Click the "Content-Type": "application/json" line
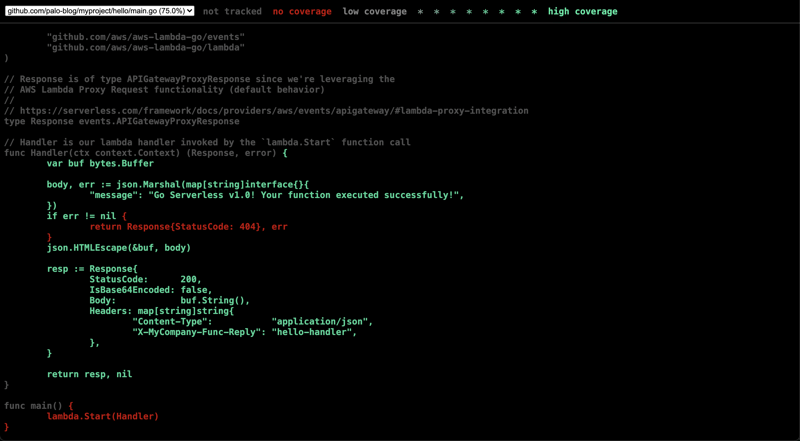This screenshot has height=441, width=800. [x=253, y=322]
